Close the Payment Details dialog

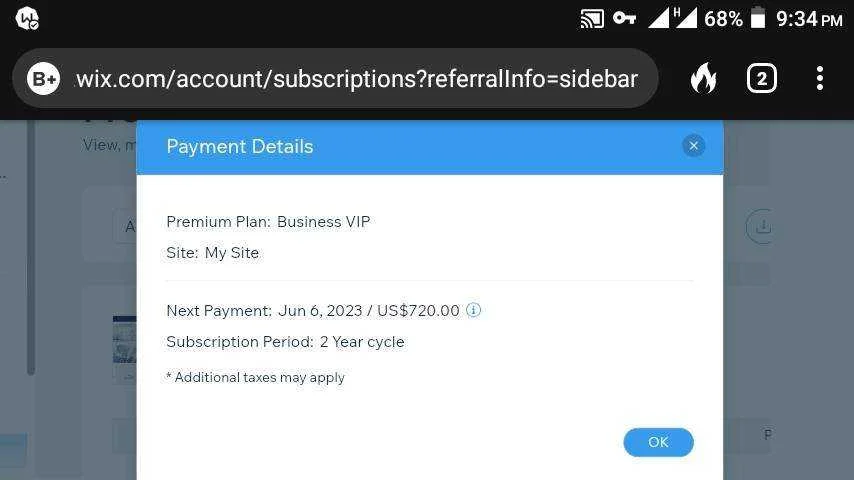(x=693, y=146)
